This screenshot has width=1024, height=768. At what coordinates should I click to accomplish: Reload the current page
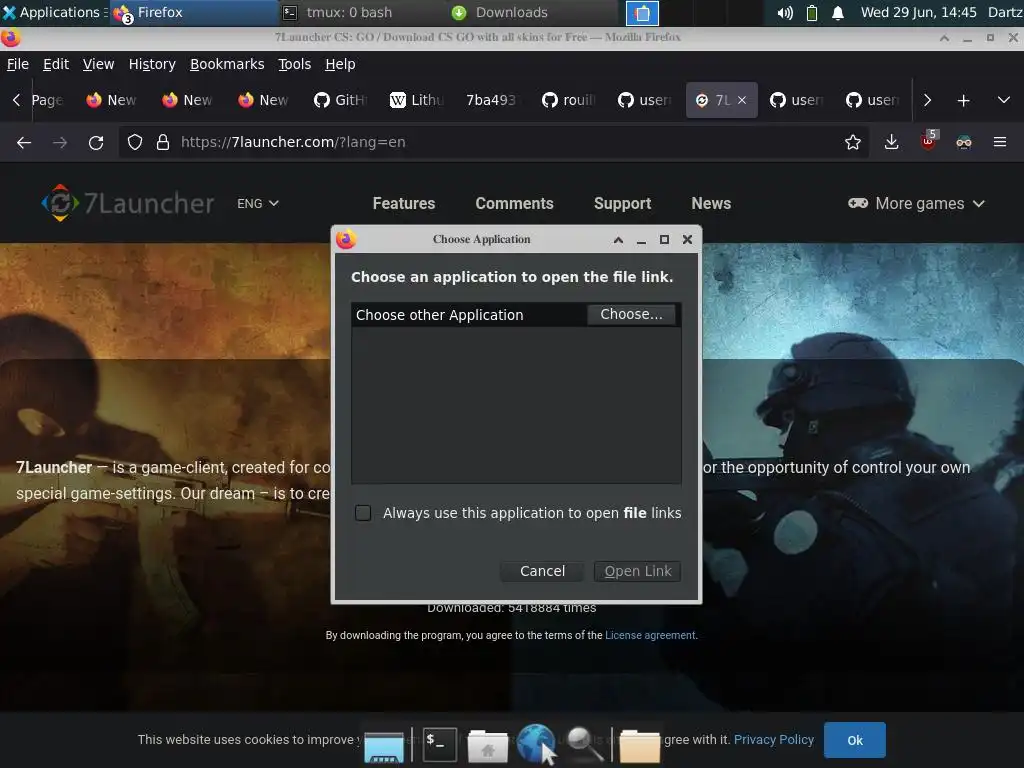click(96, 142)
